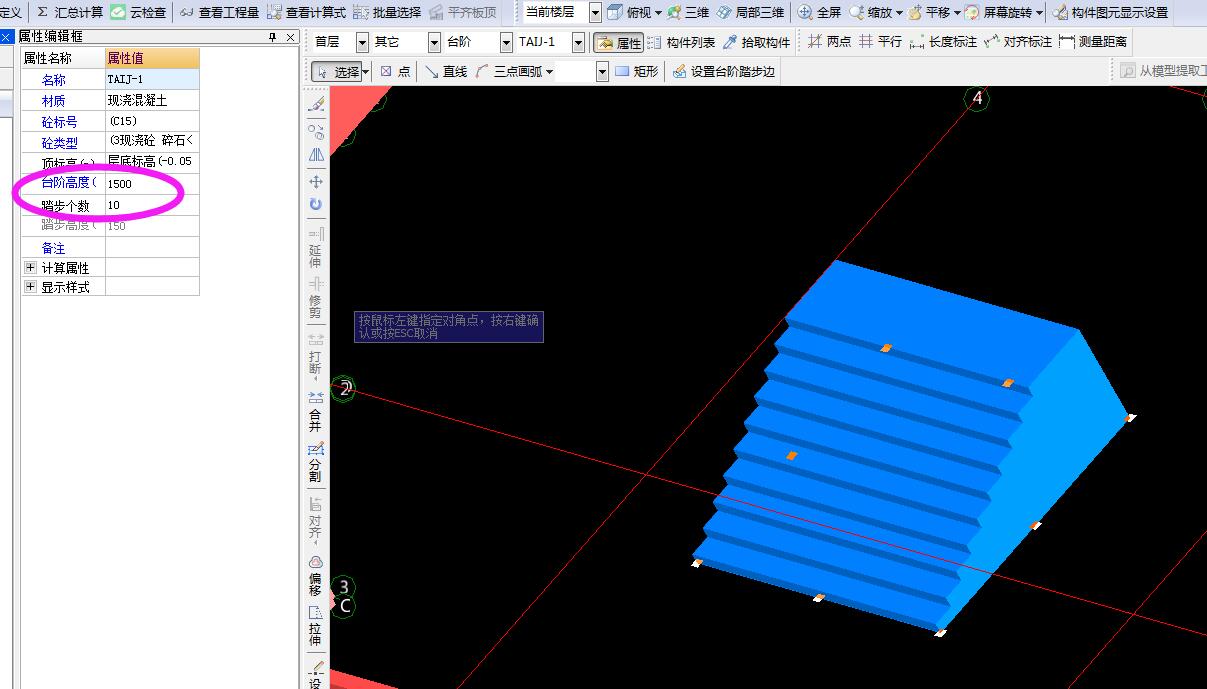The image size is (1207, 689).
Task: Open the 当前楼层 floor dropdown
Action: (x=595, y=12)
